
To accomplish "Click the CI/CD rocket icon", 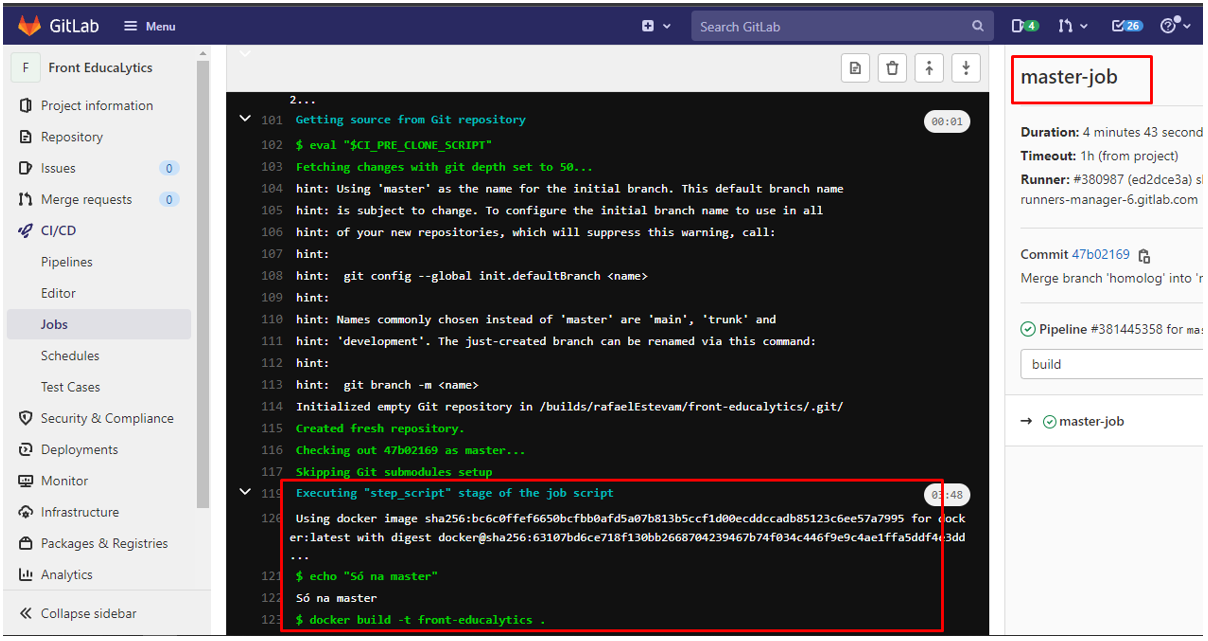I will pyautogui.click(x=26, y=230).
